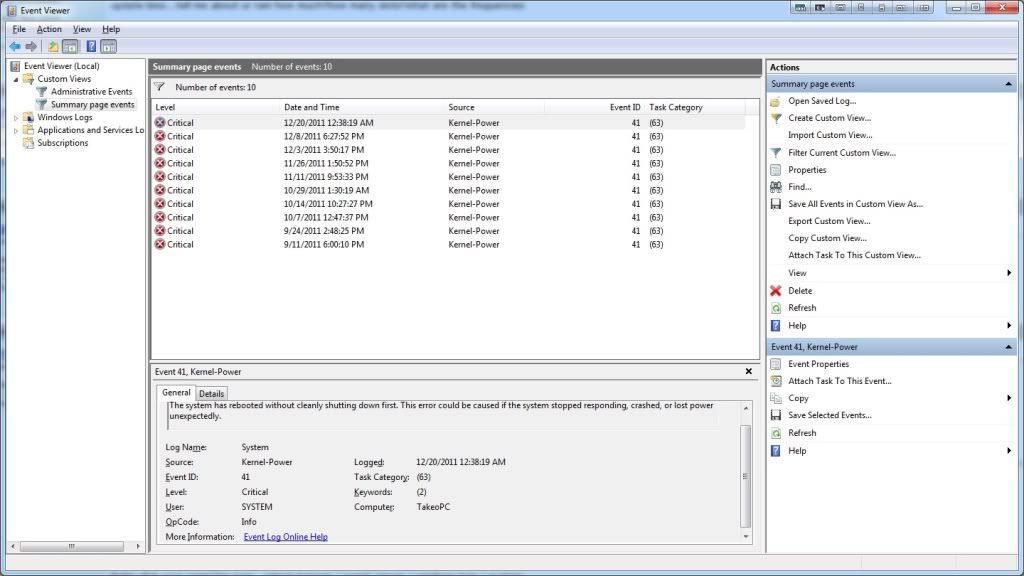The image size is (1024, 576).
Task: Click the event details vertical scrollbar thumb
Action: click(745, 476)
